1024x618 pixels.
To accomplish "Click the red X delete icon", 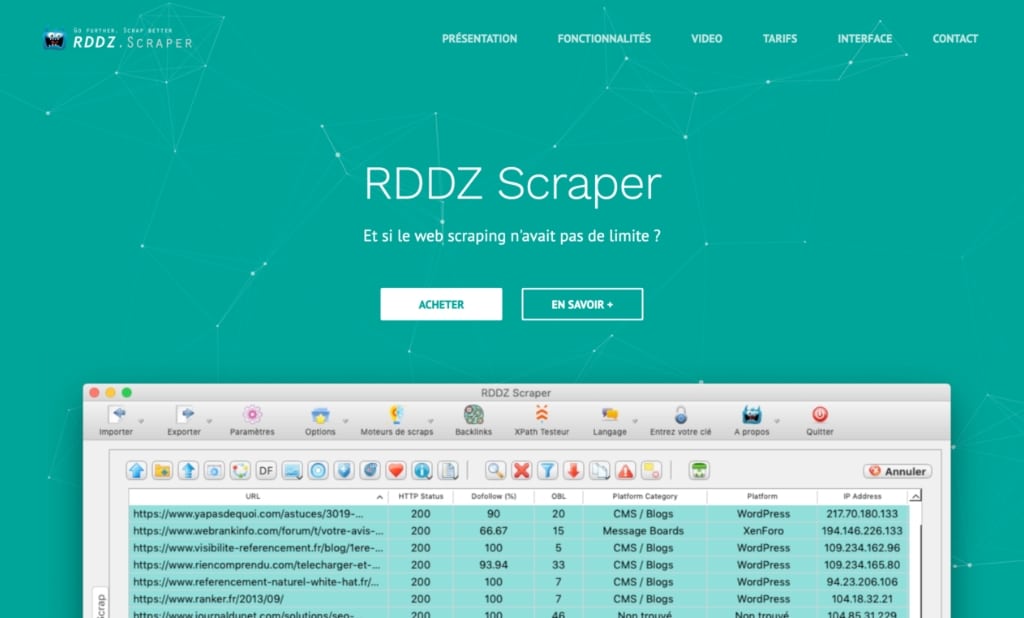I will [x=521, y=470].
